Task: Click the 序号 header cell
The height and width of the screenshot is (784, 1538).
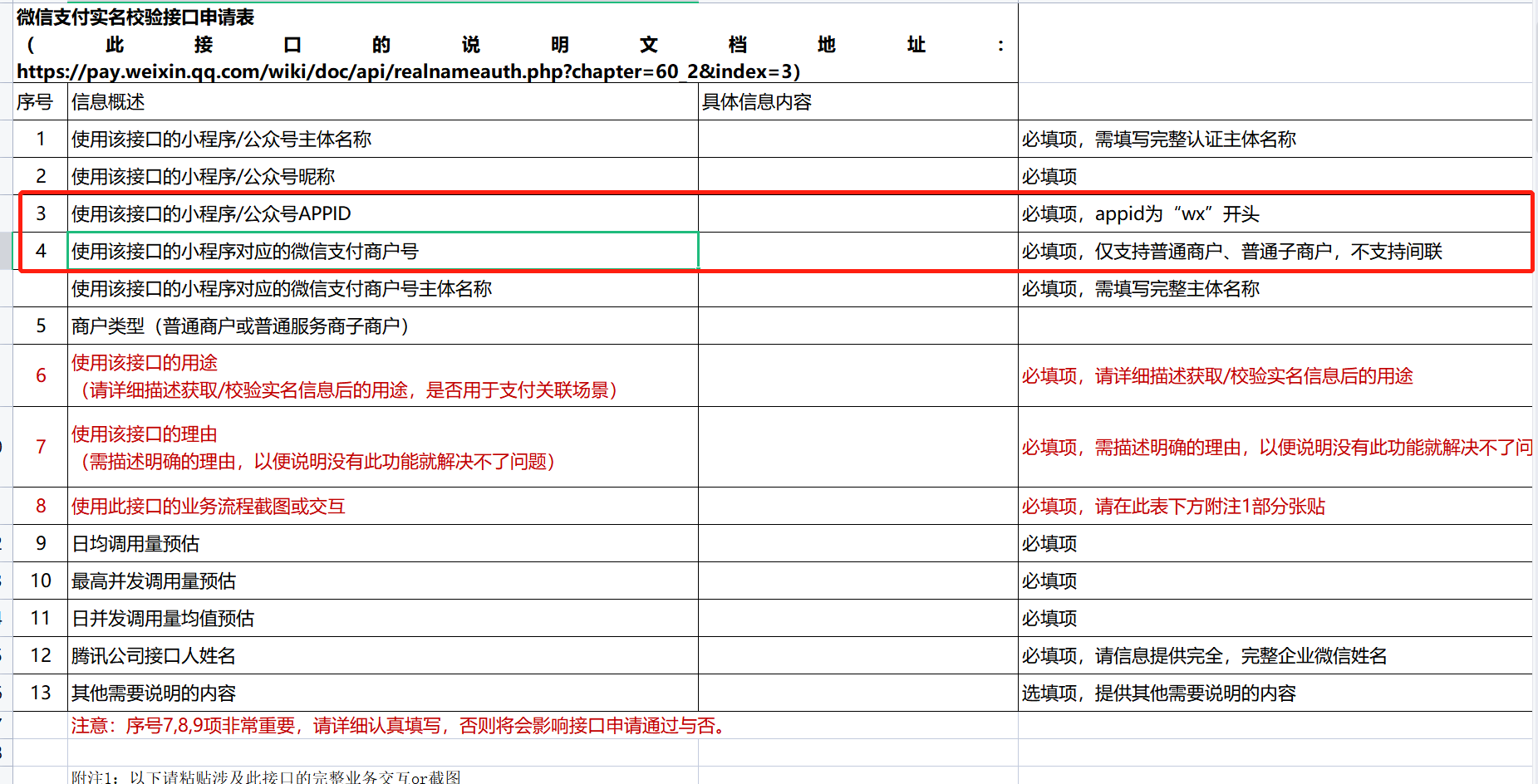Action: point(40,102)
